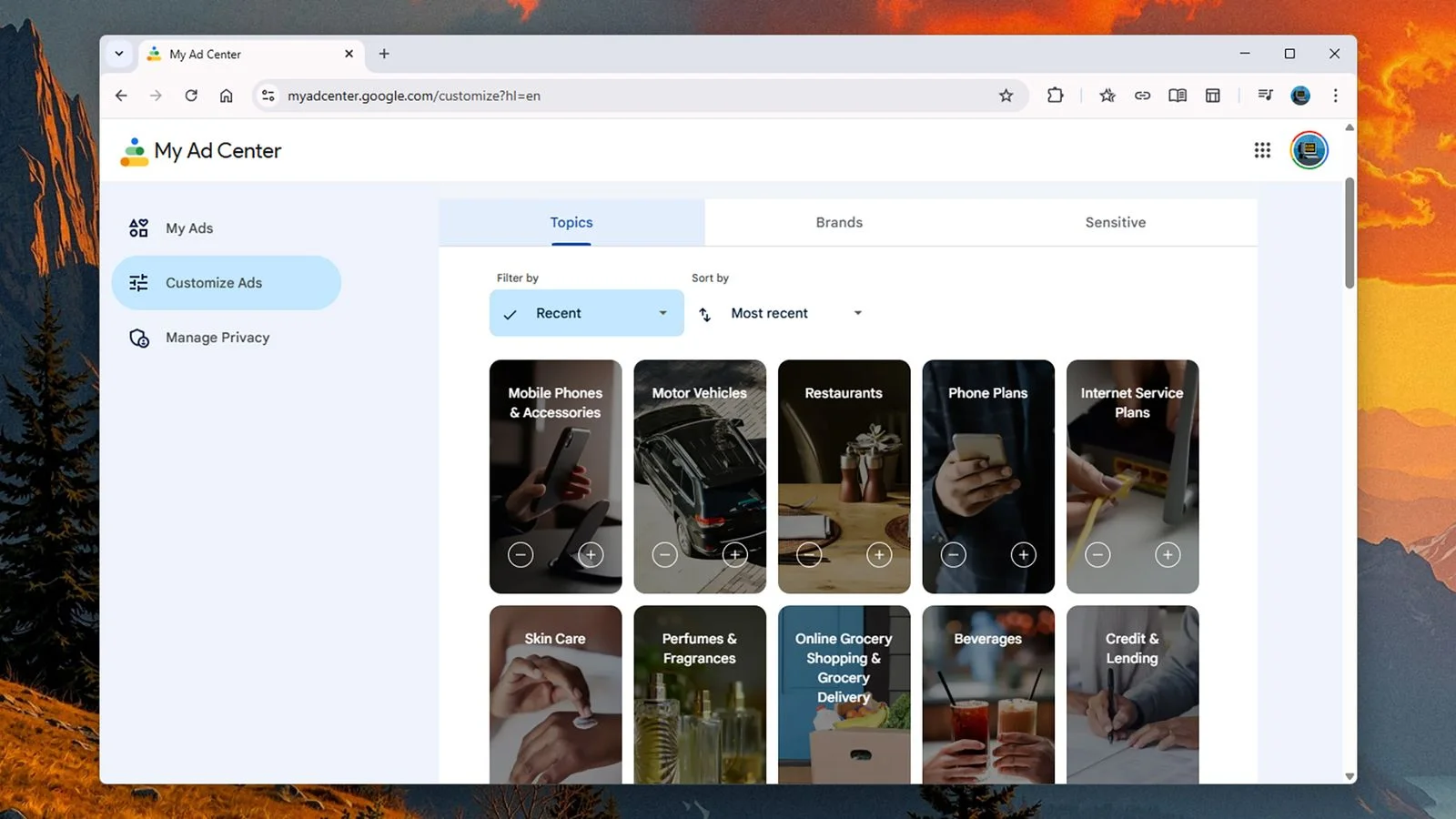Click the minus button on Phone Plans card
The width and height of the screenshot is (1456, 819).
click(954, 554)
